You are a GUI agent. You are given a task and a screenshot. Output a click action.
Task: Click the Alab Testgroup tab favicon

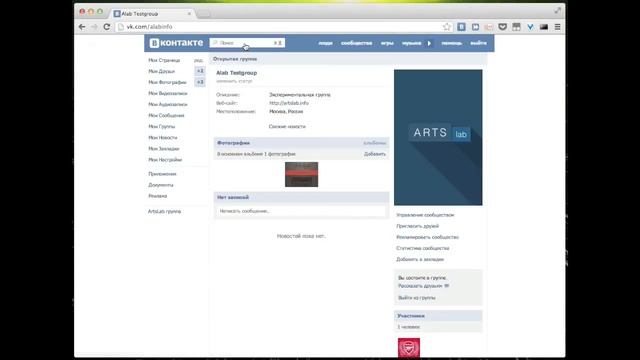(x=117, y=14)
